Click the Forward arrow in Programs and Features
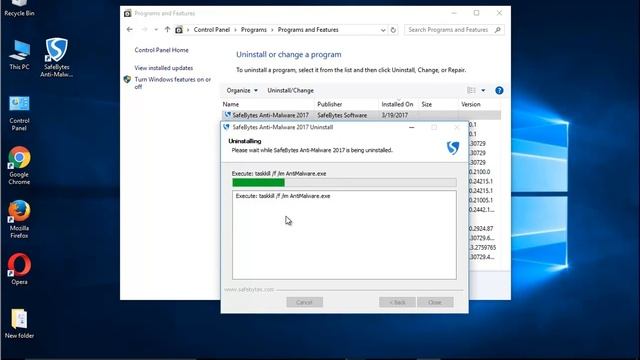Screen dimensions: 640x360 point(144,29)
